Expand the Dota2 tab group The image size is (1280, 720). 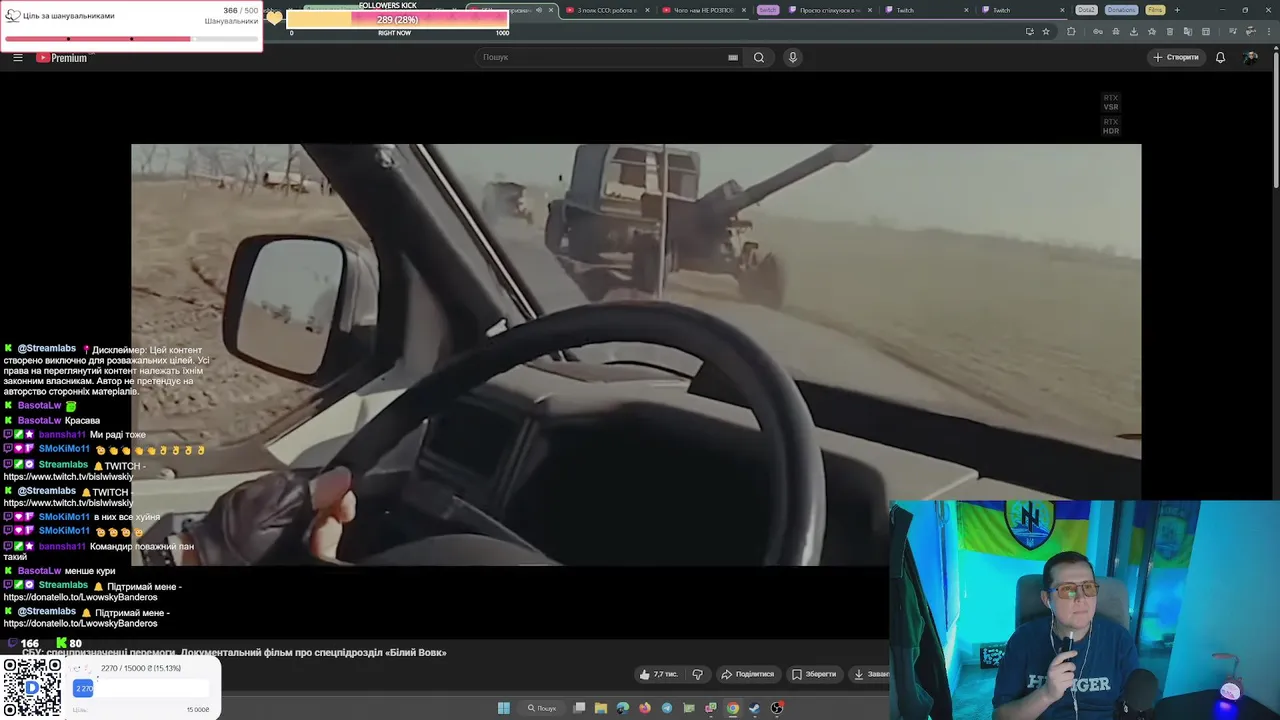click(1086, 10)
